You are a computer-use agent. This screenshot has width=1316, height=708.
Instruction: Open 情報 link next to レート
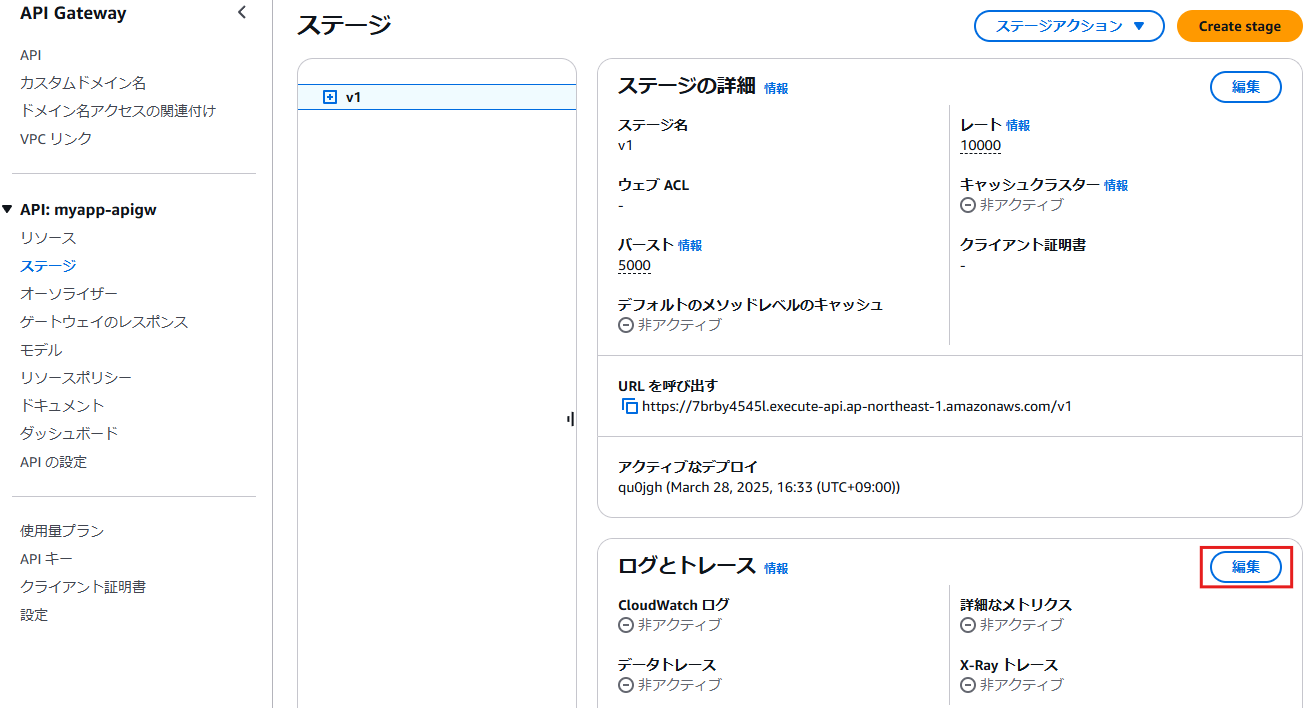(1018, 125)
